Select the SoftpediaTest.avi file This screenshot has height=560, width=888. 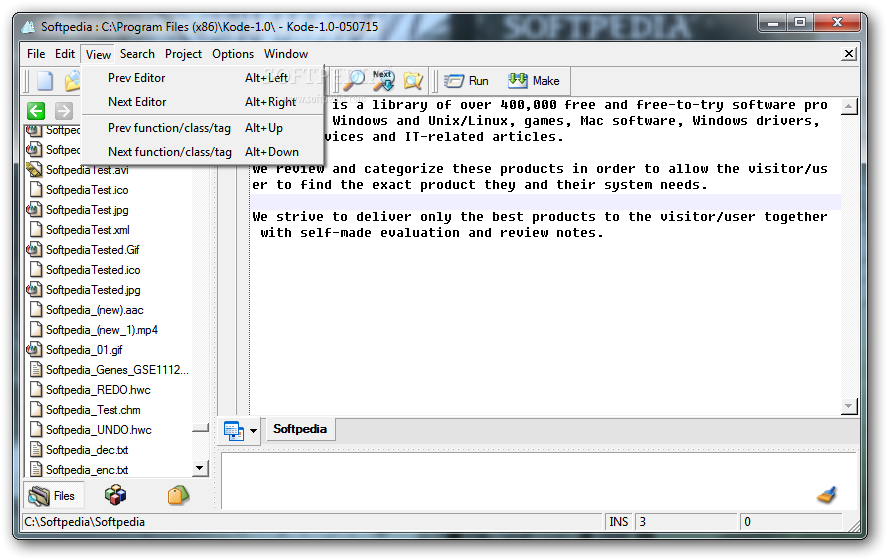(87, 170)
